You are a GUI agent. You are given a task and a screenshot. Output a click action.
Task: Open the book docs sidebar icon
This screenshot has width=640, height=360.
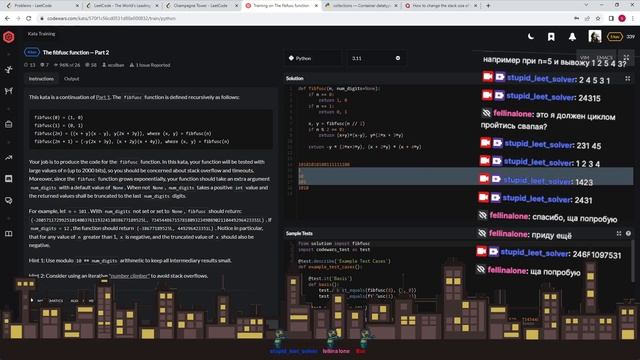click(9, 233)
